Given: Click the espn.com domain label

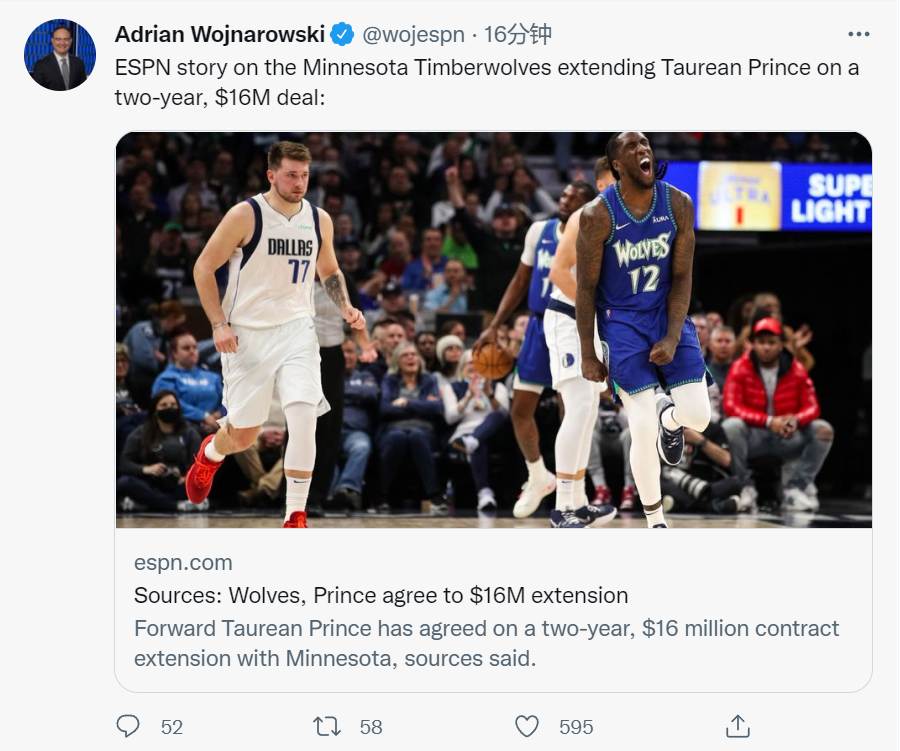Looking at the screenshot, I should (183, 562).
